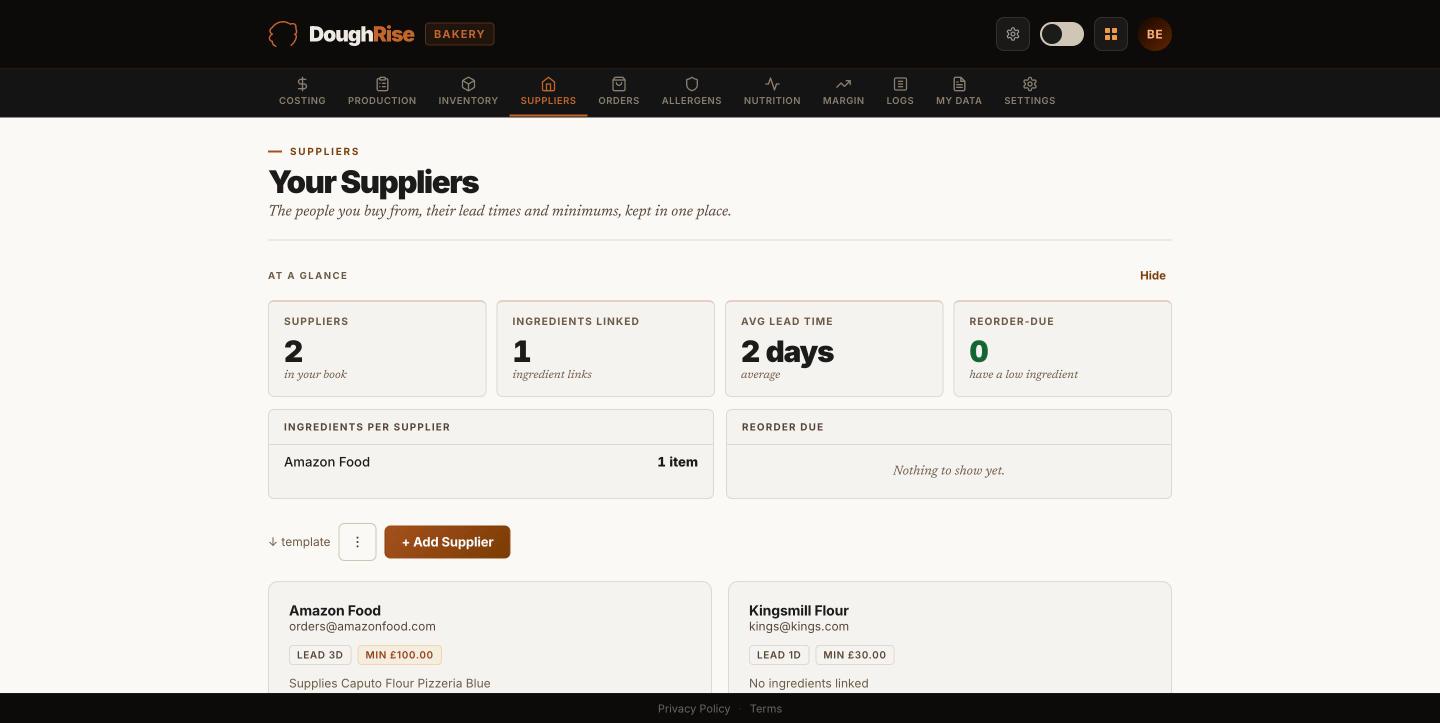Click the MIN £100.00 badge
This screenshot has height=723, width=1440.
coord(400,655)
